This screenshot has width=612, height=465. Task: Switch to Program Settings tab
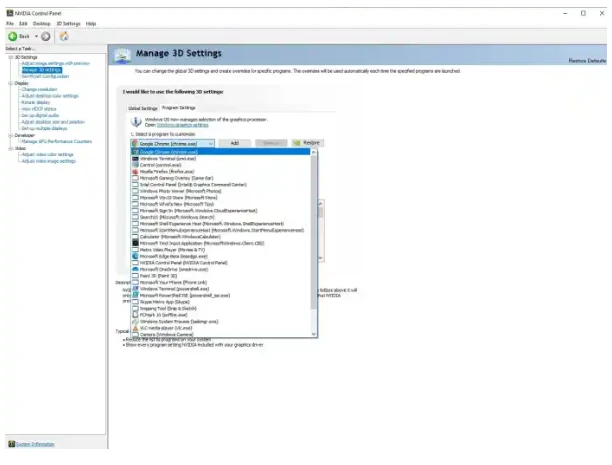(x=178, y=107)
